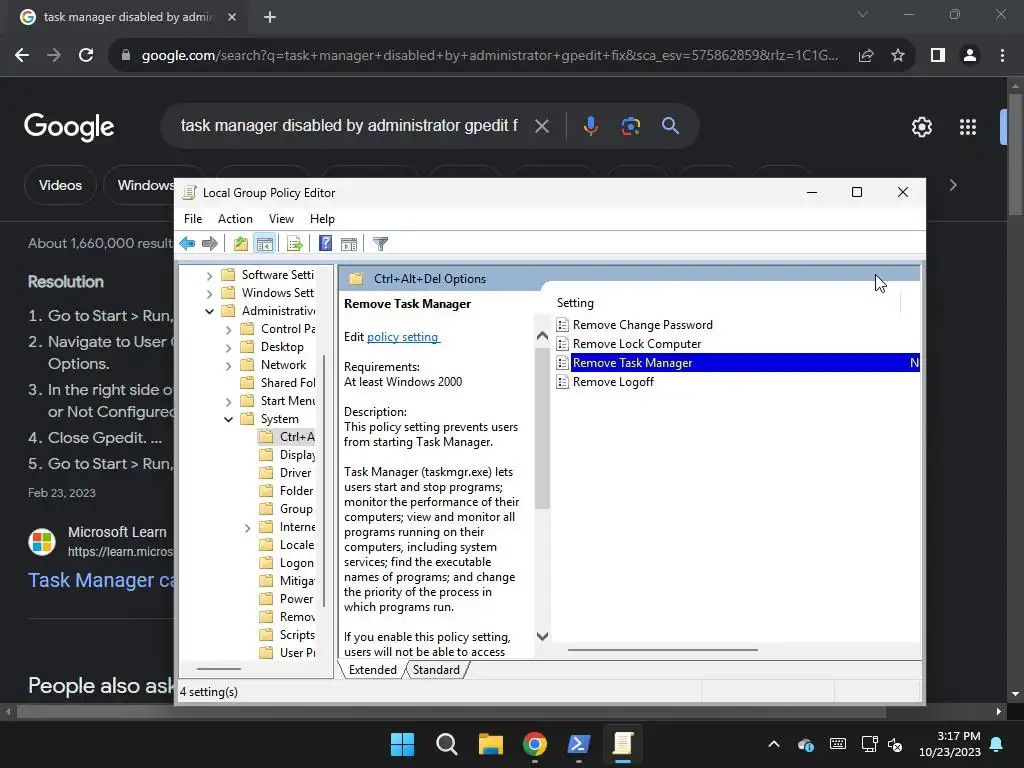Expand Control Panel tree node
The width and height of the screenshot is (1024, 768).
228,330
